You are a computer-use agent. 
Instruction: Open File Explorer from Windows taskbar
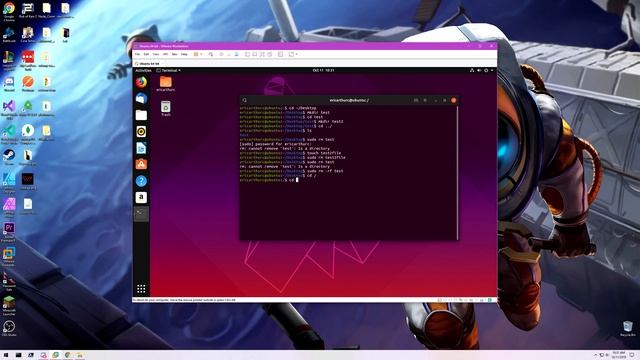pos(80,355)
